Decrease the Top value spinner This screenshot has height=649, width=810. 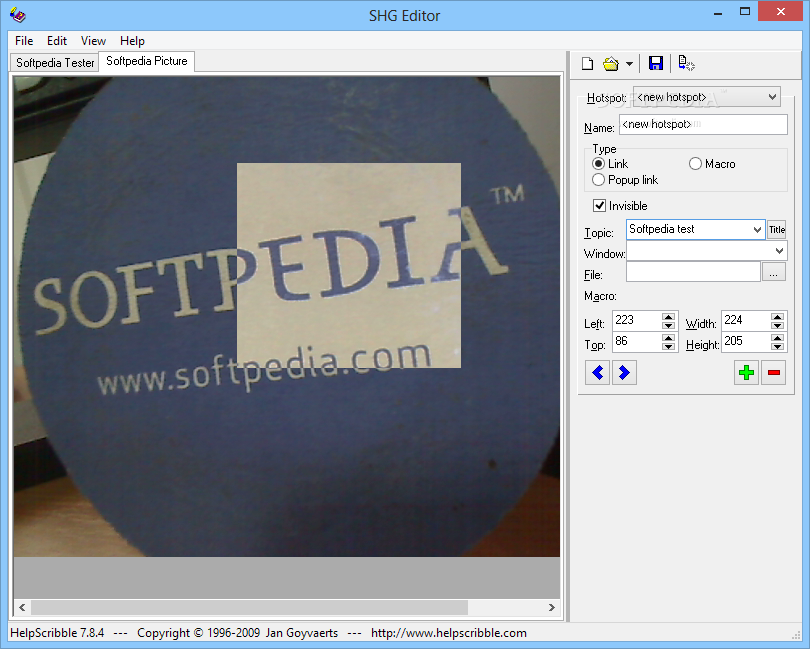(668, 346)
